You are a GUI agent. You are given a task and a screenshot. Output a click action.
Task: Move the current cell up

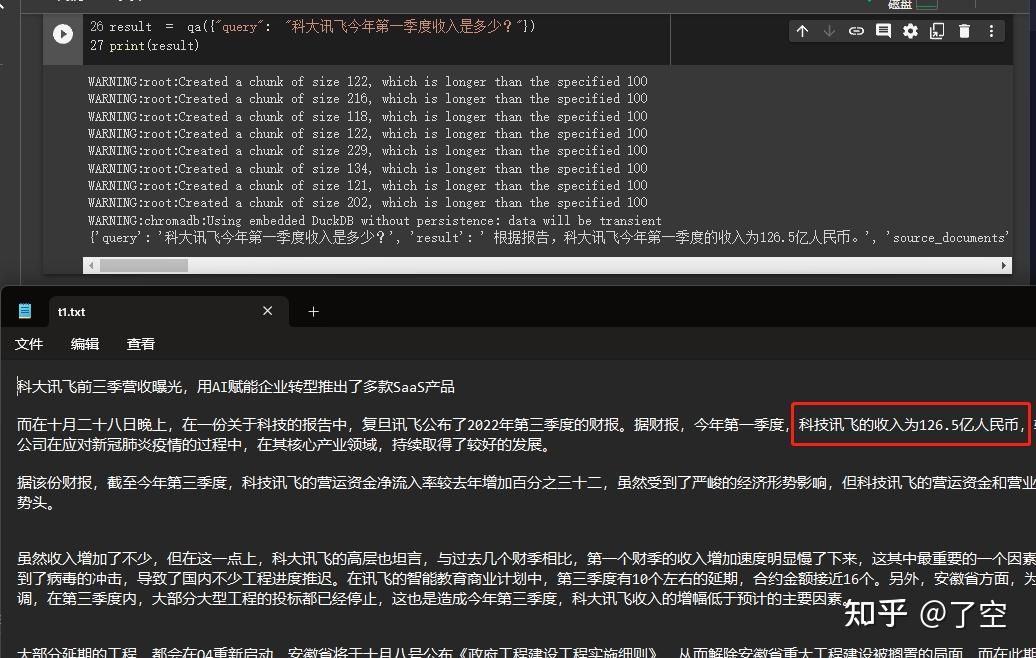coord(803,31)
